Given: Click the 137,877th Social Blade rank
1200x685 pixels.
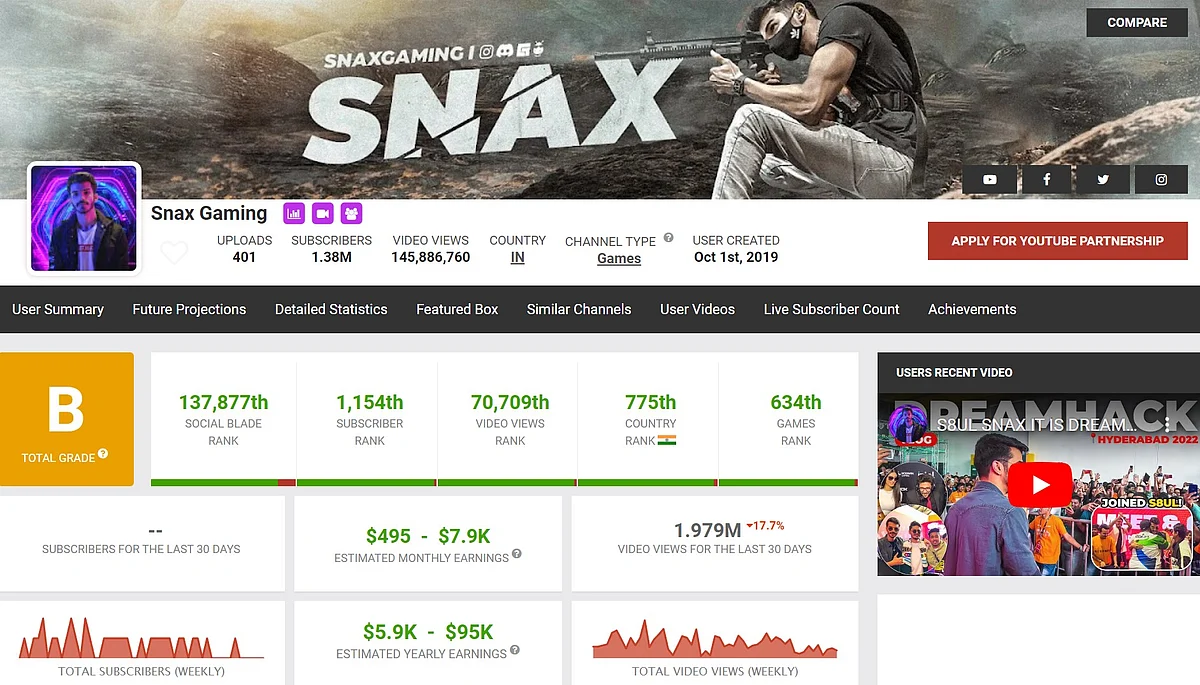Looking at the screenshot, I should tap(224, 402).
